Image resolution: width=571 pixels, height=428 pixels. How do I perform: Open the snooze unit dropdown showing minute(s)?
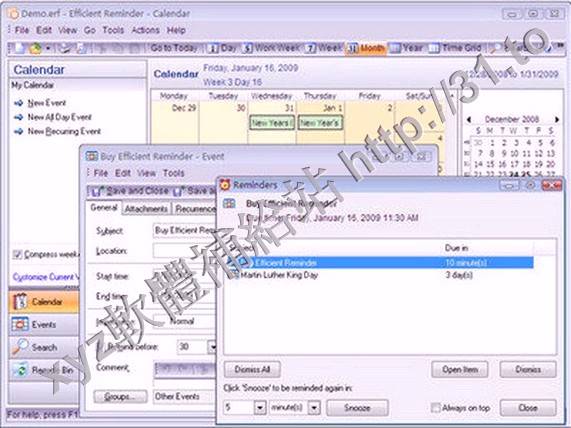(x=314, y=407)
